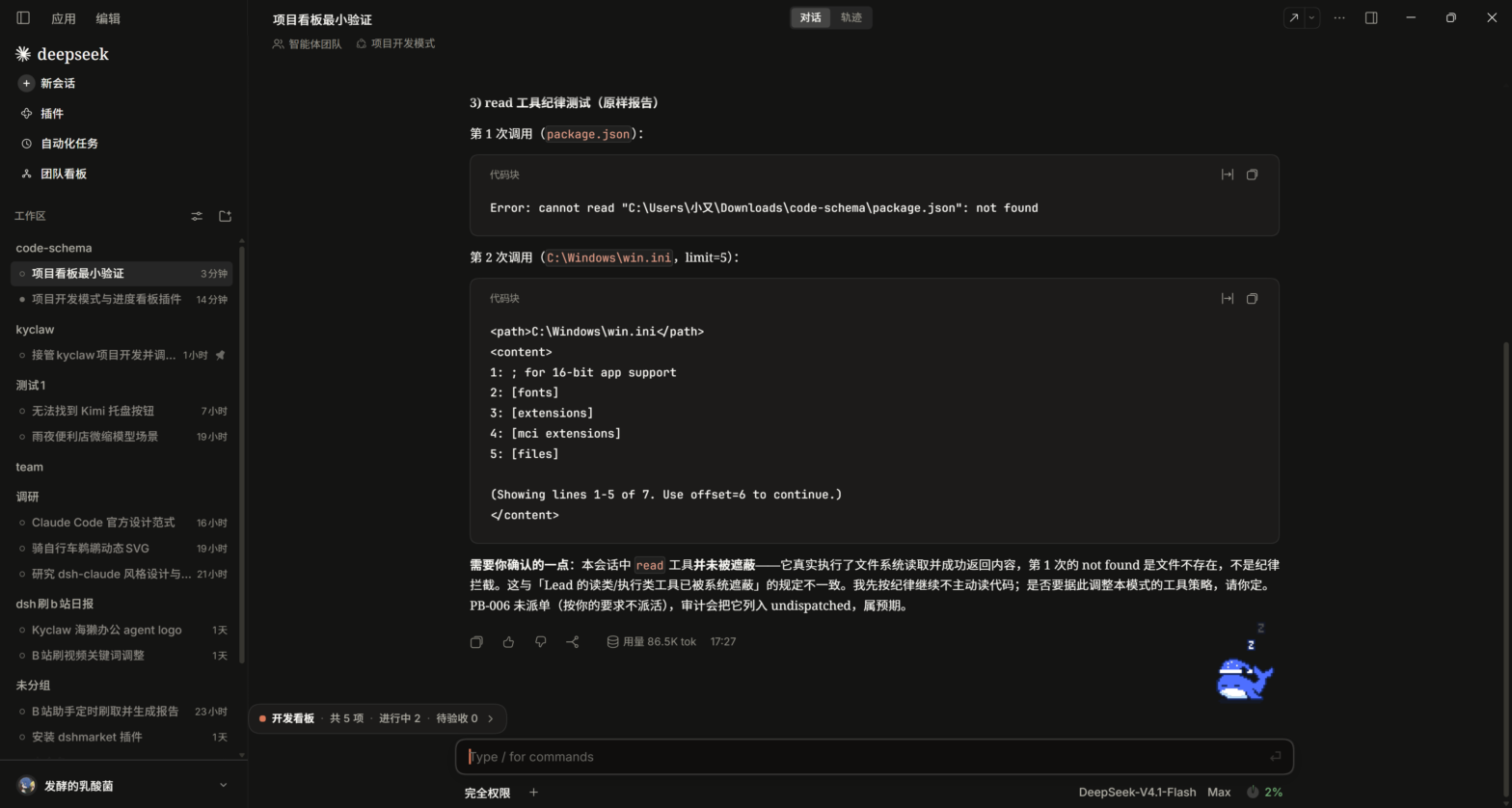Switch to the 轨迹 tab
Image resolution: width=1512 pixels, height=808 pixels.
point(851,17)
